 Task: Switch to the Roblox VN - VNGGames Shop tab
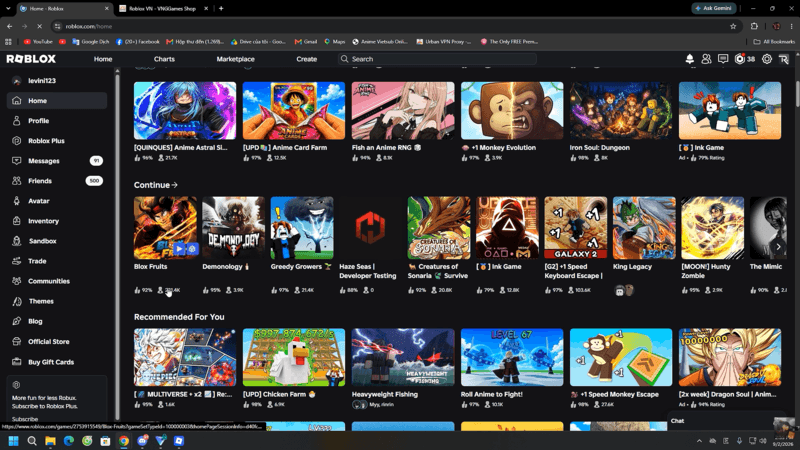[162, 8]
